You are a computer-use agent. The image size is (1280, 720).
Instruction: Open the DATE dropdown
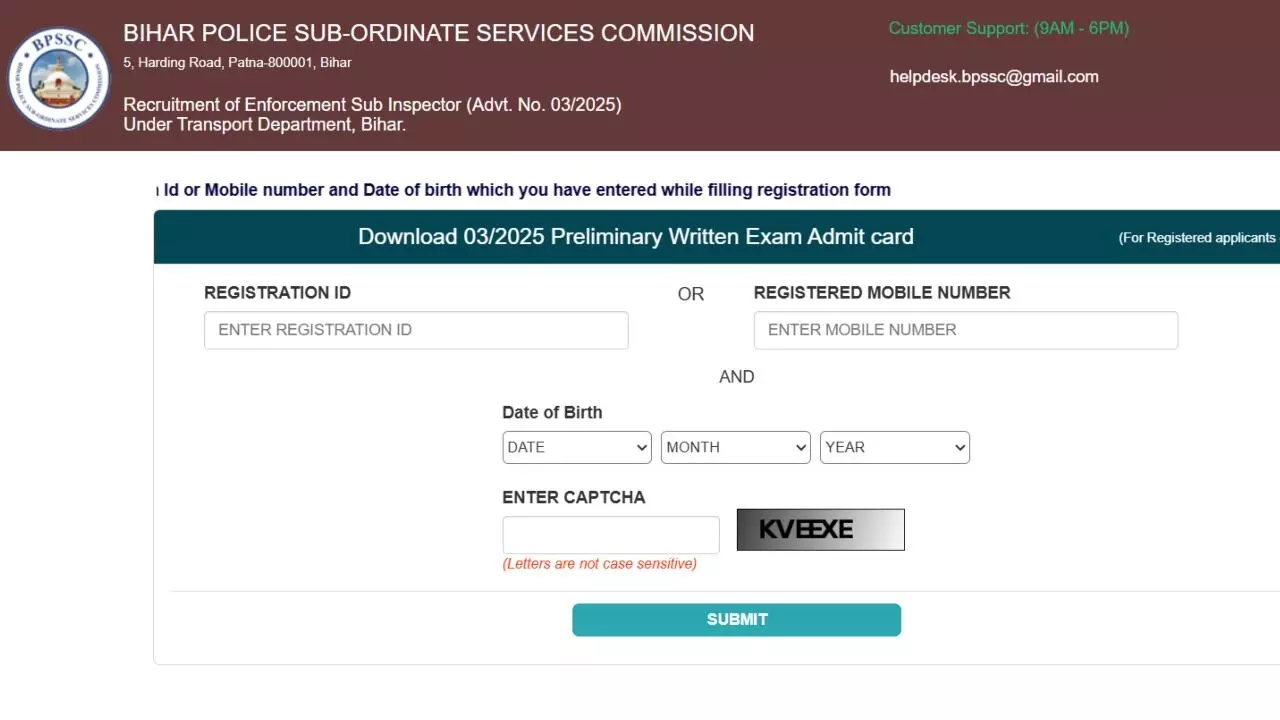point(576,447)
